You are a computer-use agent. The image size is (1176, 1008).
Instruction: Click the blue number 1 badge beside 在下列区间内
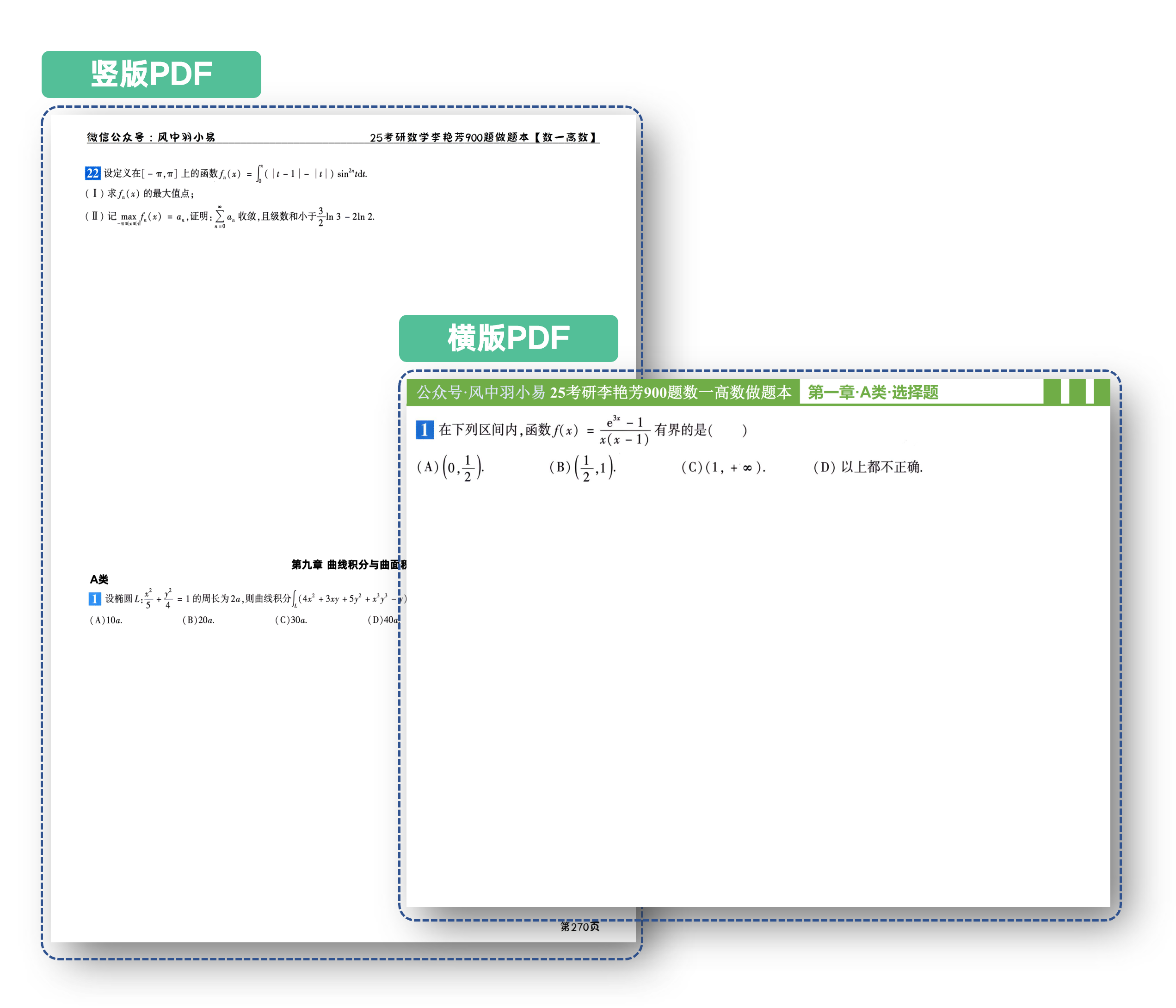point(424,430)
